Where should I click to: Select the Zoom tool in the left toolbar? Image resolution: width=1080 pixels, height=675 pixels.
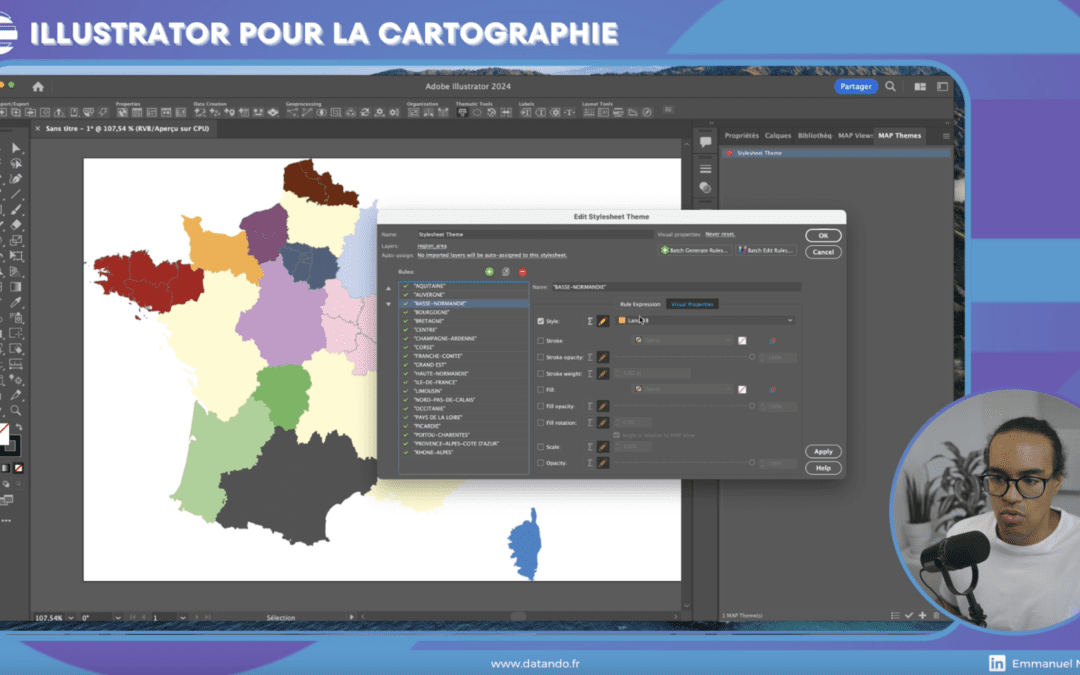[x=16, y=410]
